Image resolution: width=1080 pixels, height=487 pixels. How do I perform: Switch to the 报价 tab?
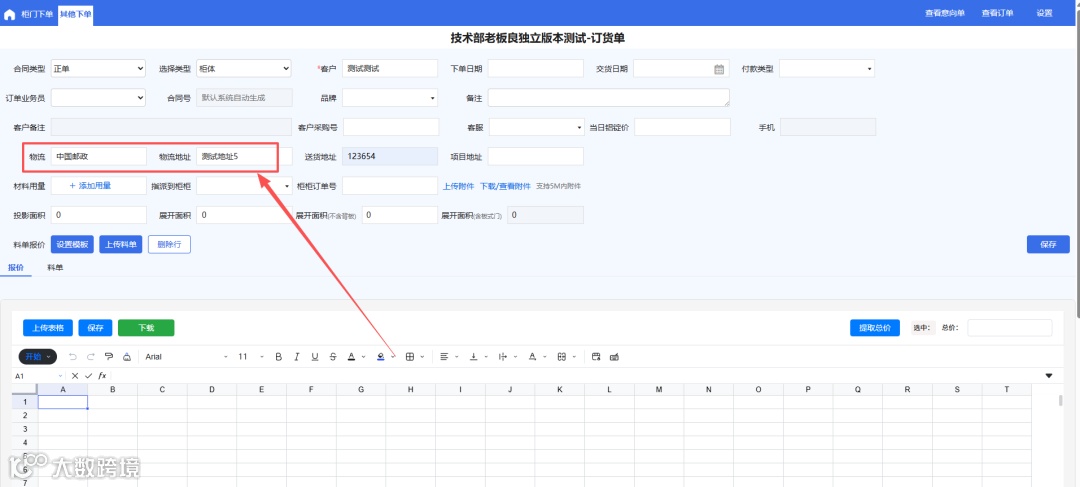(x=15, y=267)
